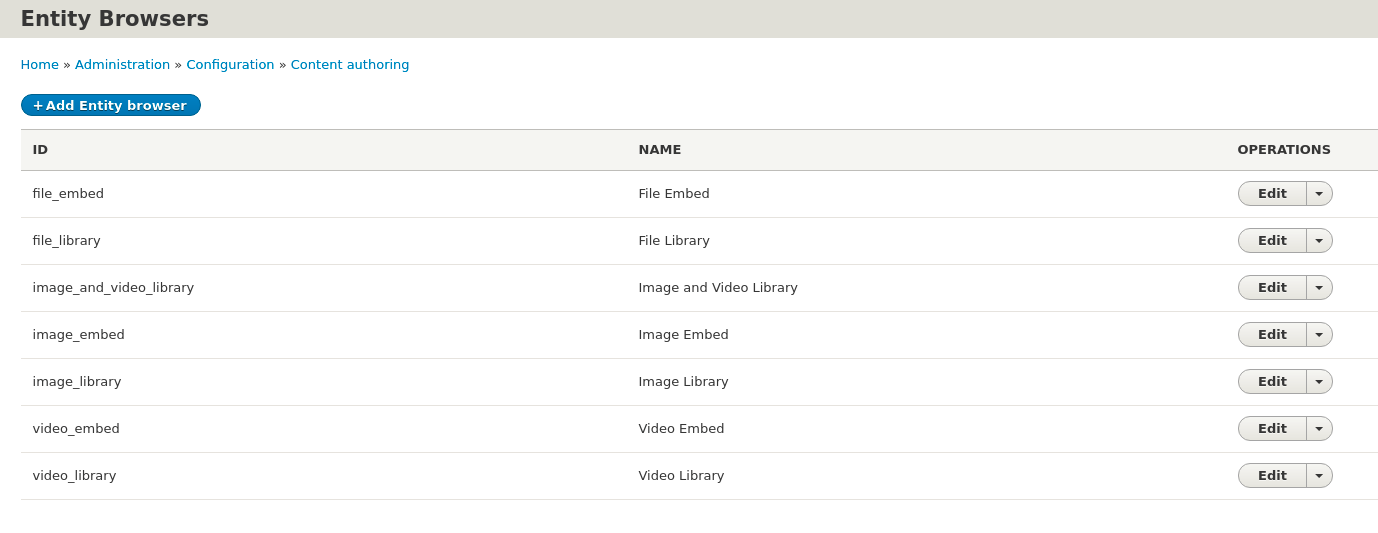Edit the Image Embed entity browser

(1272, 335)
